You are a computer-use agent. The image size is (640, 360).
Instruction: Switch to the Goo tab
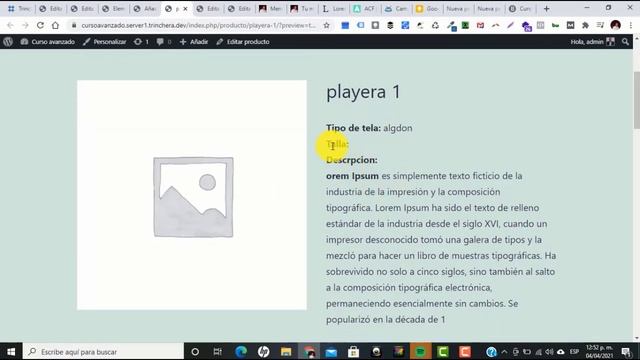pyautogui.click(x=427, y=9)
